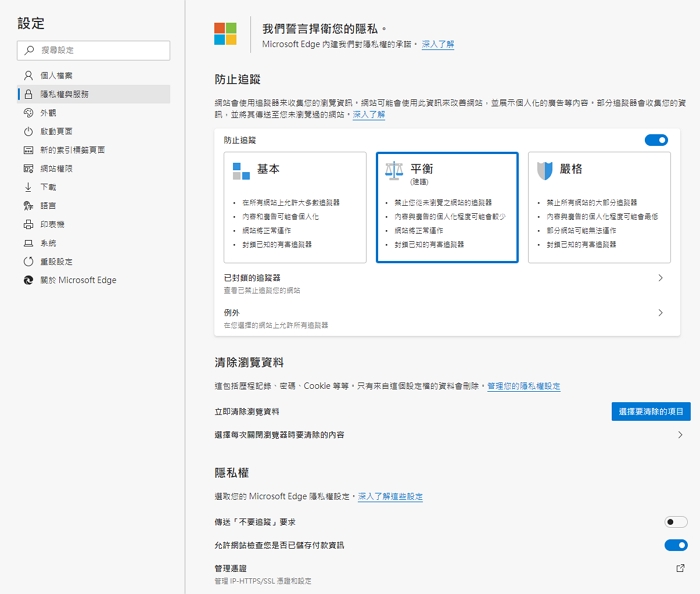Click 深入了解 link next to the privacy promise

click(x=438, y=44)
